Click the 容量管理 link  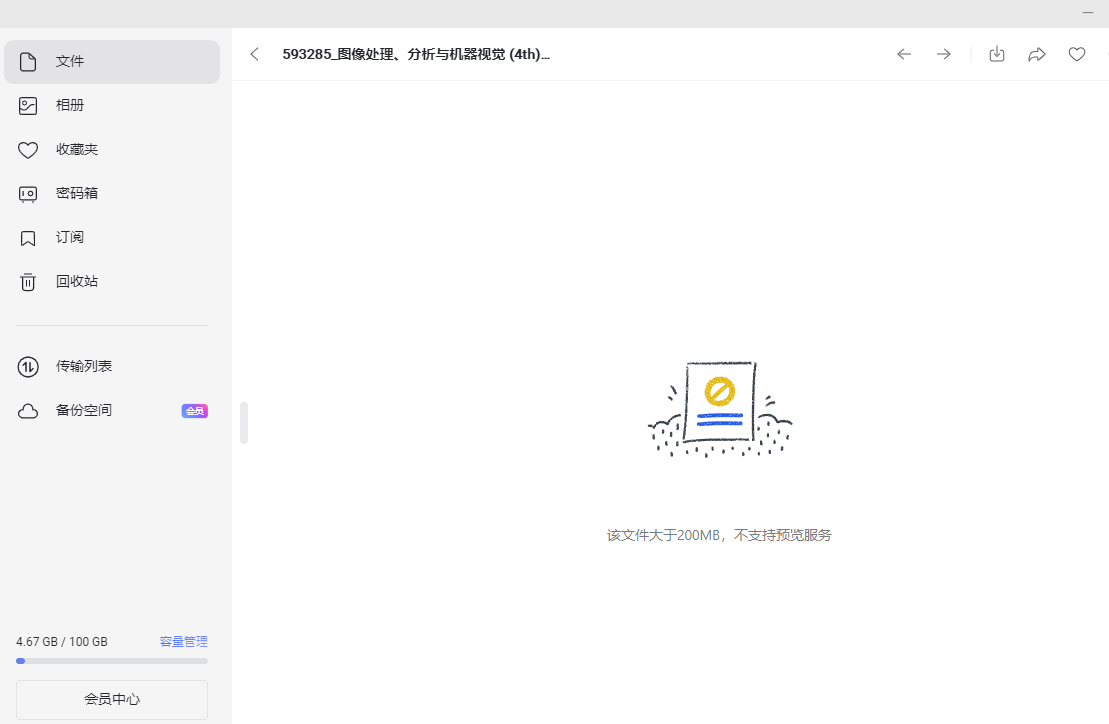184,642
